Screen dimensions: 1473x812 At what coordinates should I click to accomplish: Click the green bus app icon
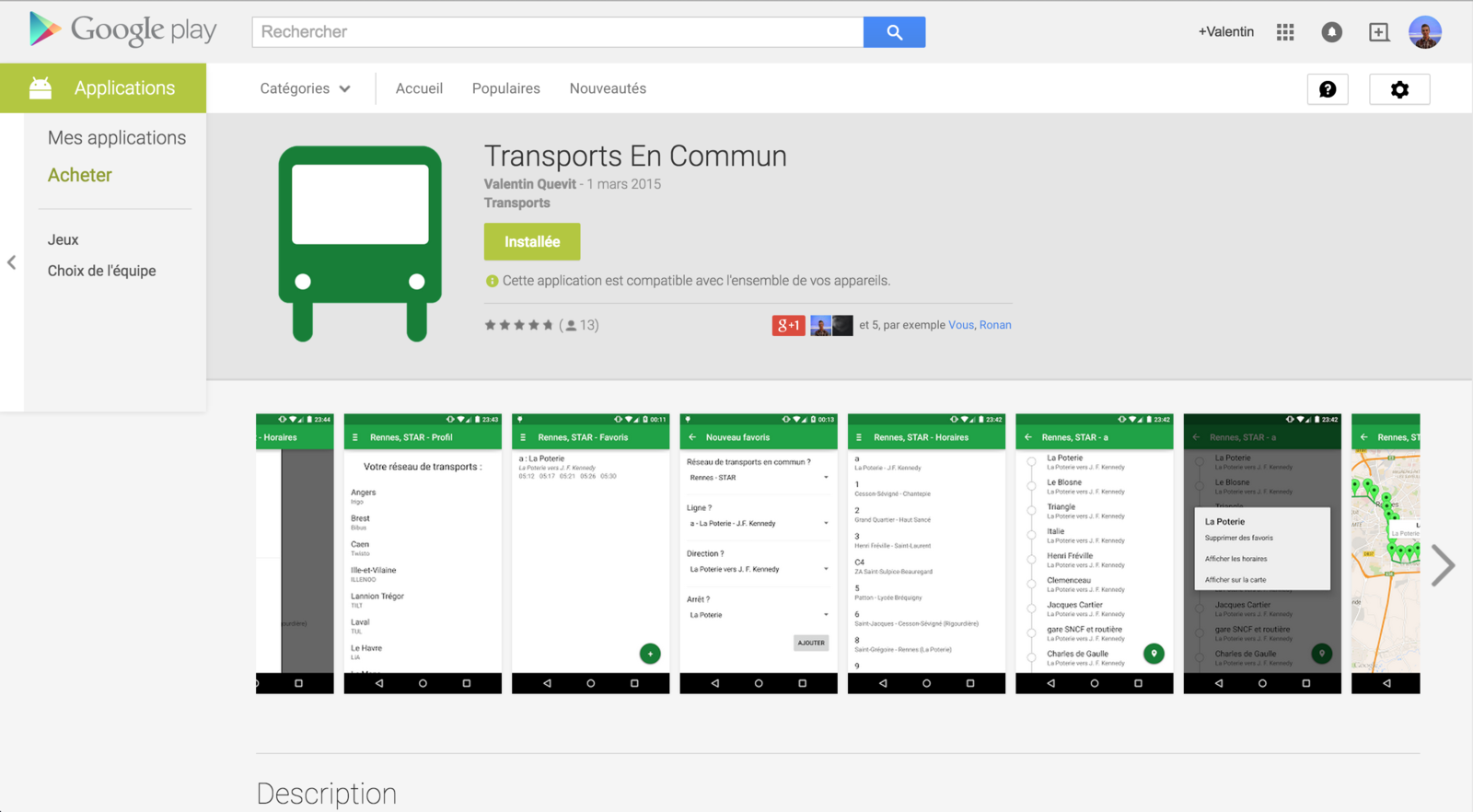(360, 244)
